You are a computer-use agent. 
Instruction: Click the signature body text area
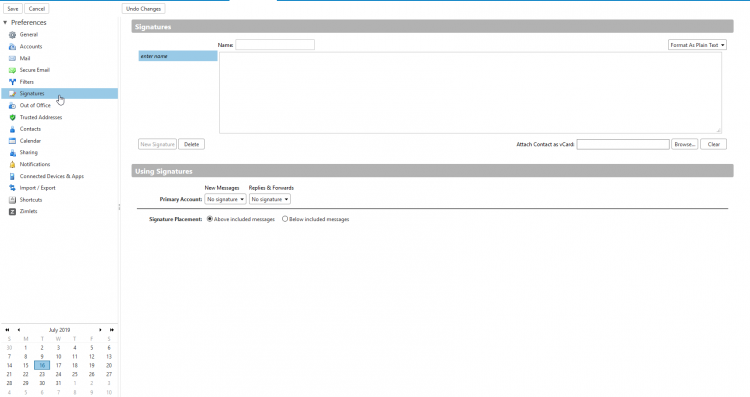[470, 93]
